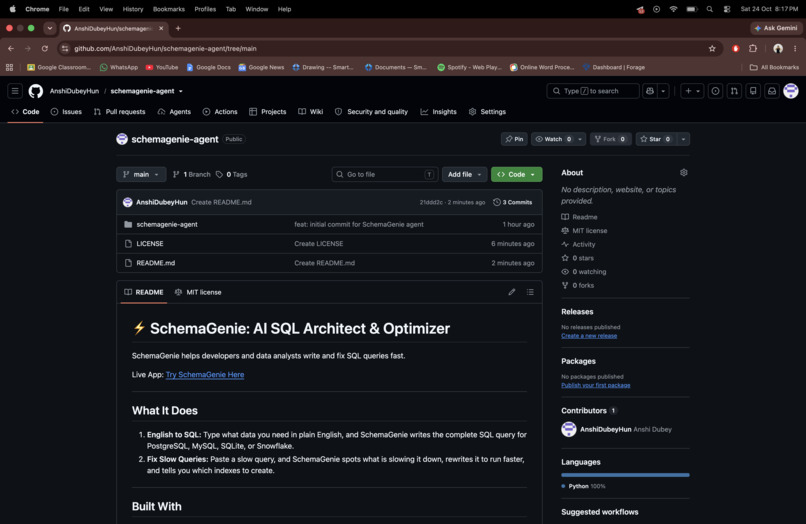Open the pull requests header icon
806x524 pixels.
pos(734,91)
